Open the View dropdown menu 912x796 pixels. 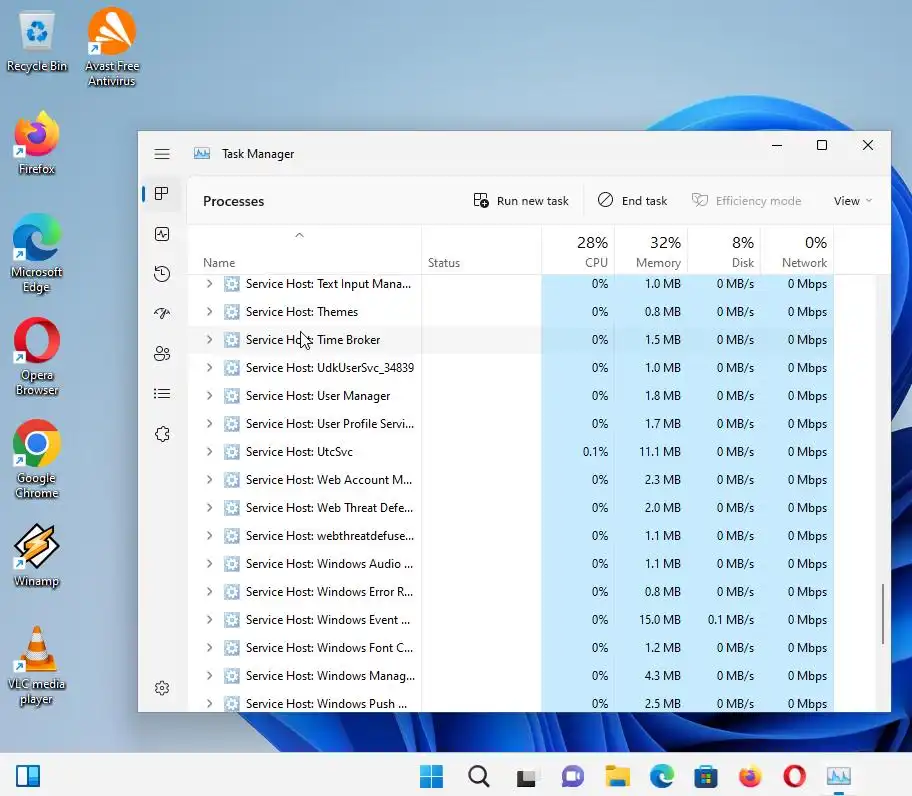click(853, 201)
